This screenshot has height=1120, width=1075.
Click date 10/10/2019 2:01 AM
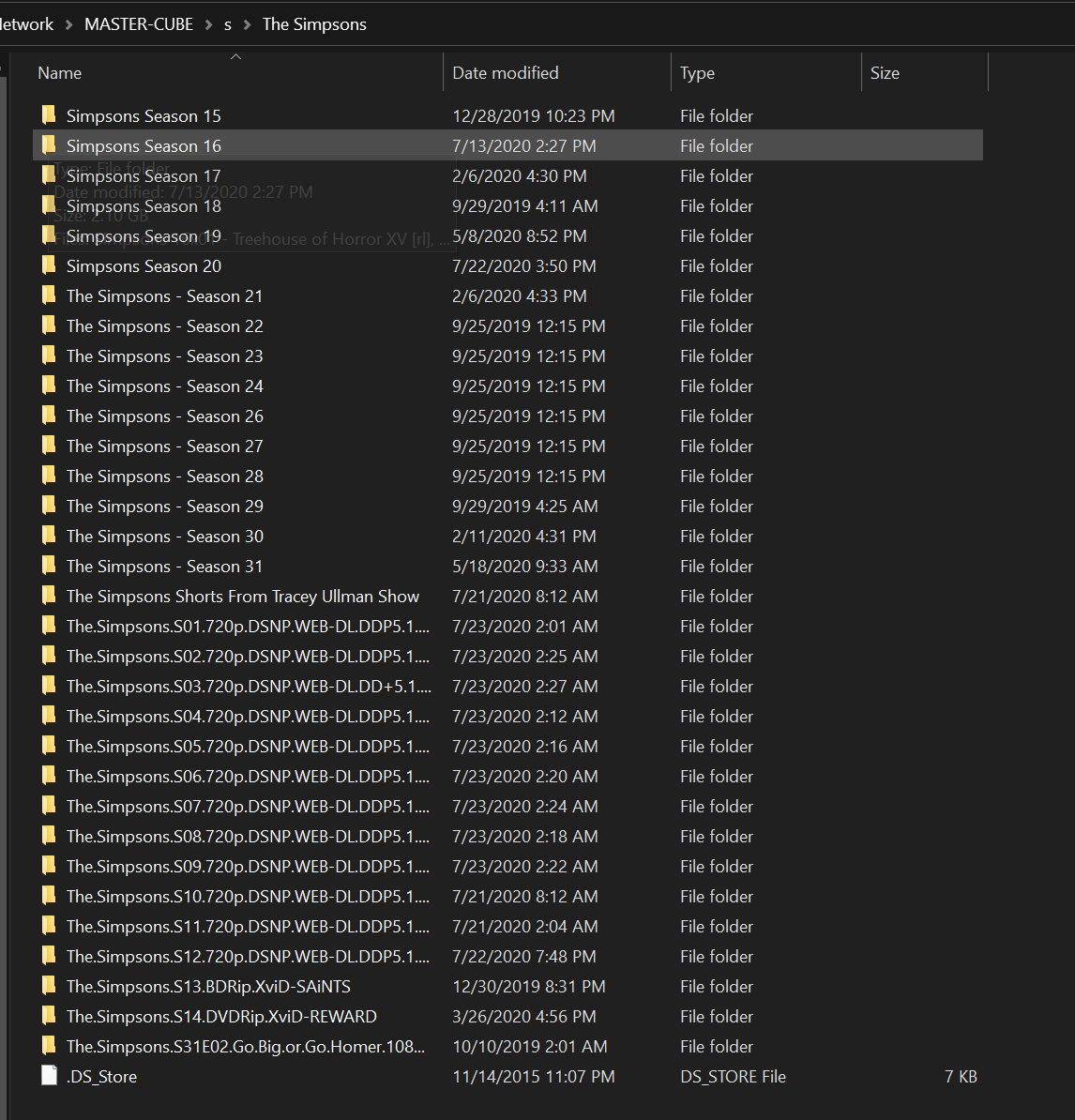(530, 1046)
